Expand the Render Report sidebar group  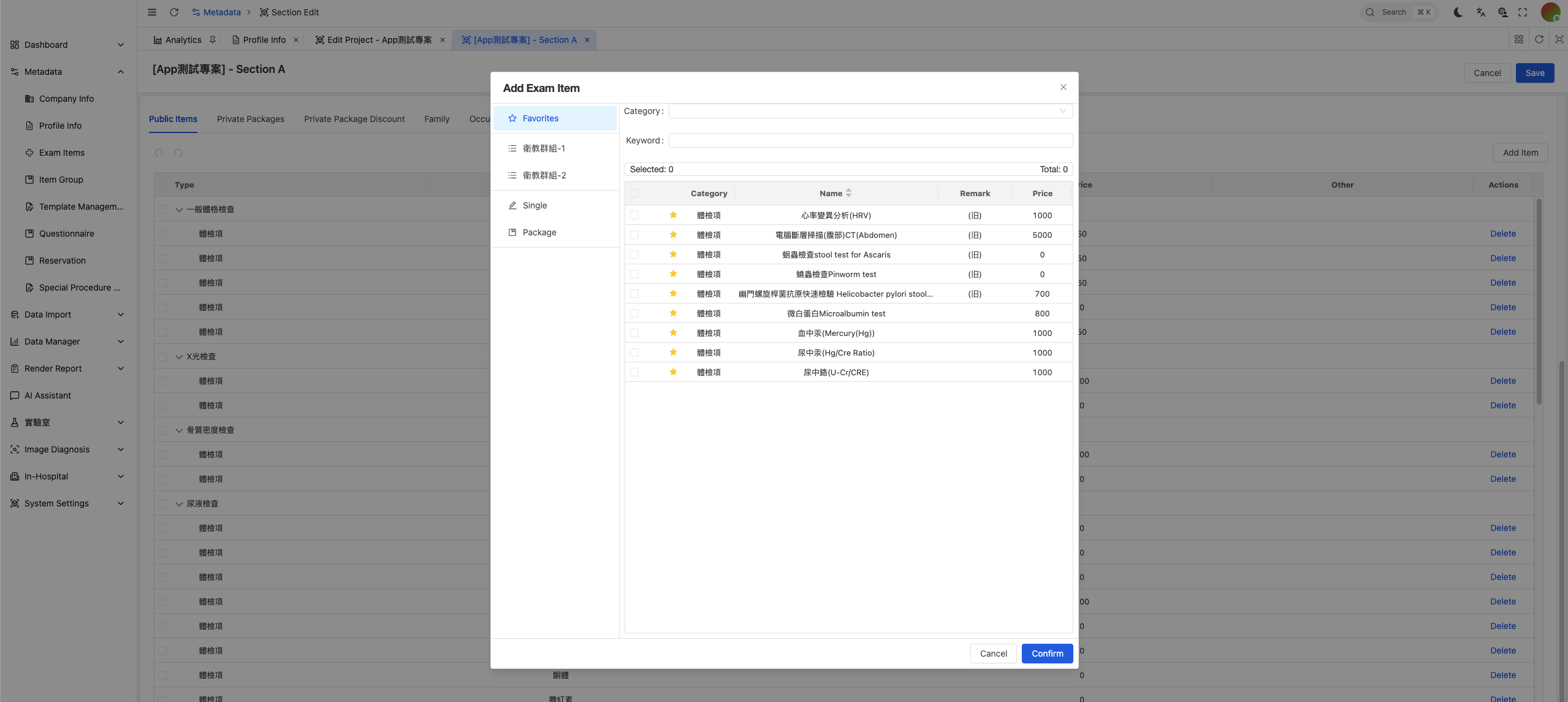tap(121, 368)
